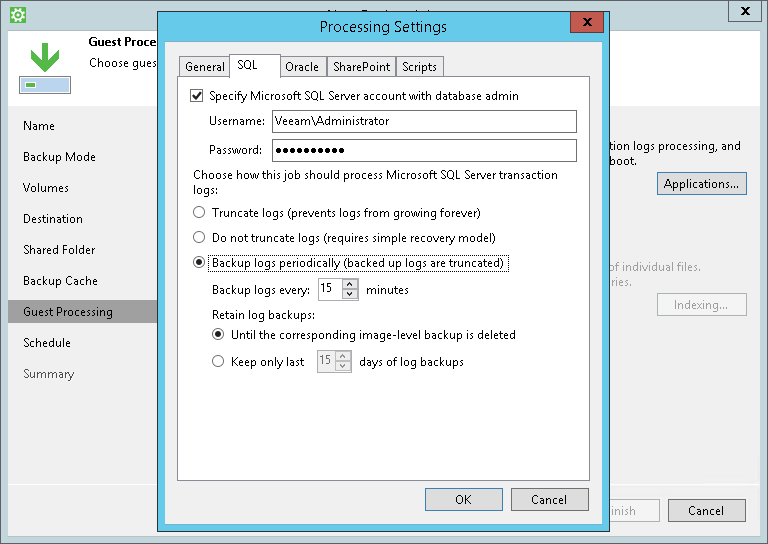Click the days of log backups field
Image resolution: width=768 pixels, height=544 pixels.
click(x=326, y=361)
